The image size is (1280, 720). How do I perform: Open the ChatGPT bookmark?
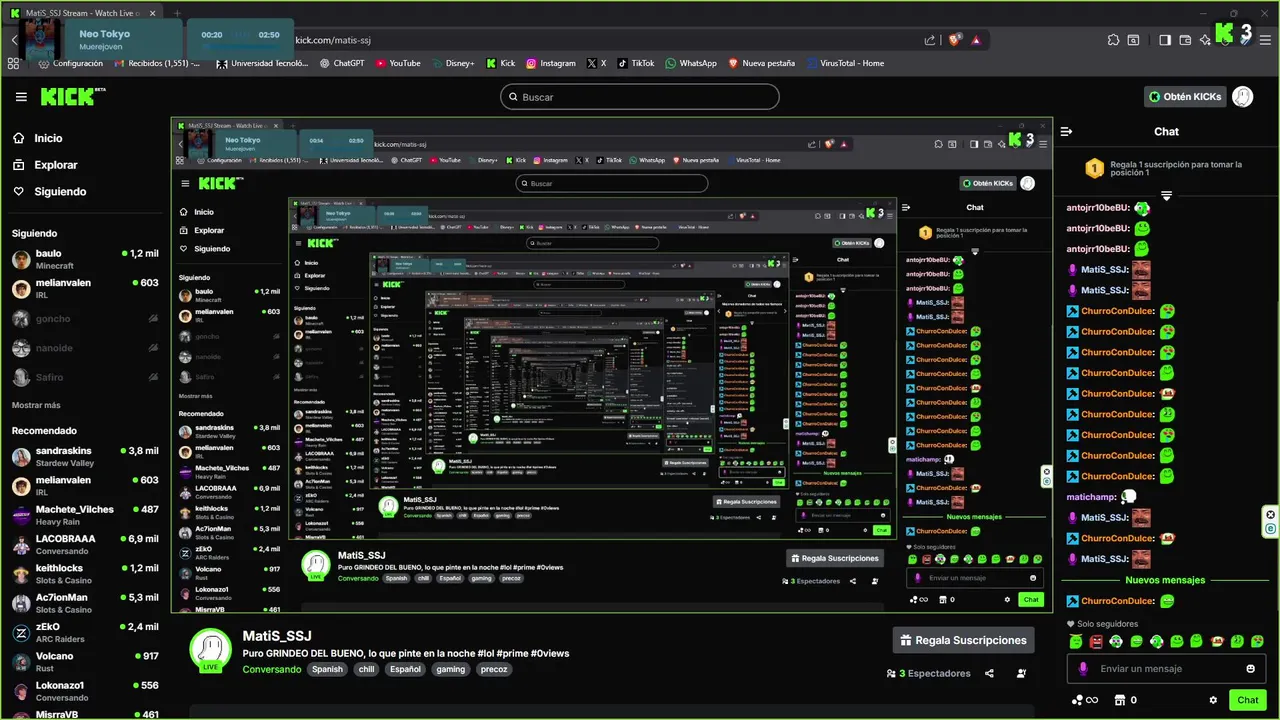(342, 63)
